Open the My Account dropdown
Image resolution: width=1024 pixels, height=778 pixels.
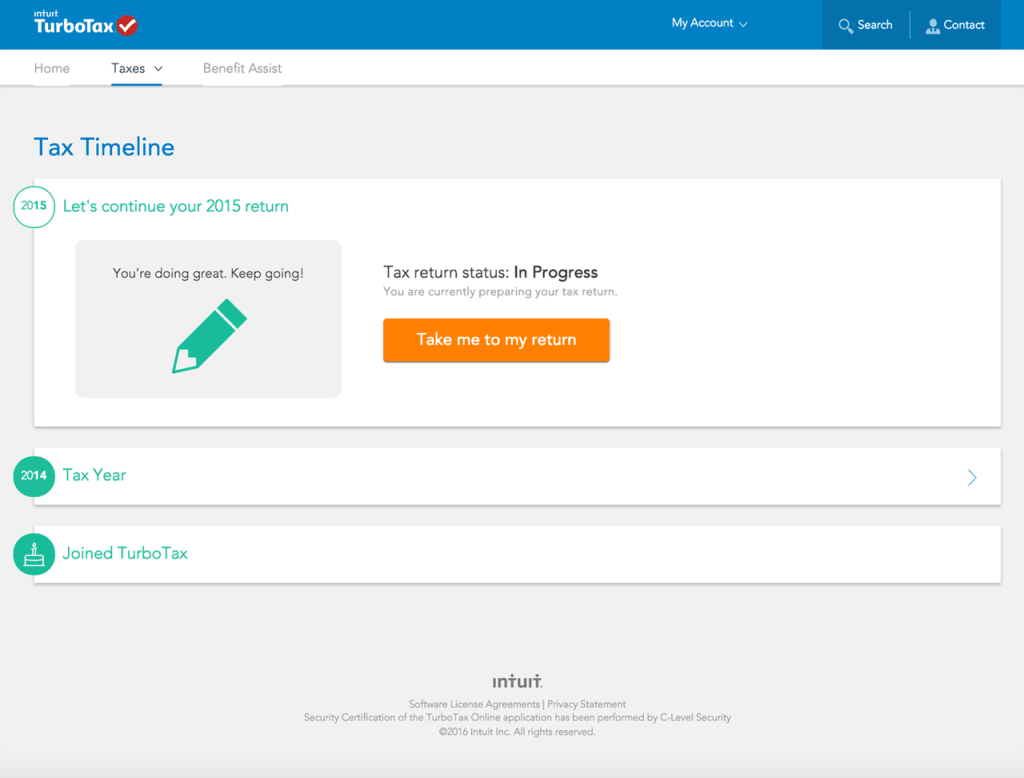click(x=708, y=22)
